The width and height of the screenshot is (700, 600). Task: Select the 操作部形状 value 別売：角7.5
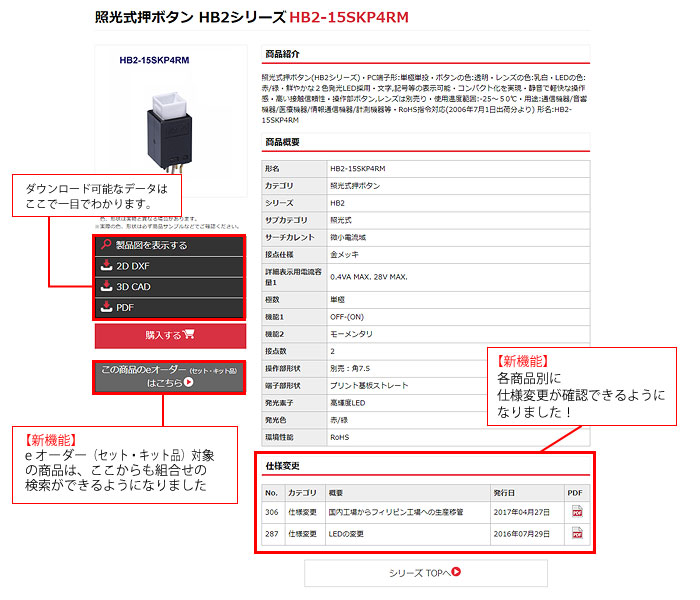tap(350, 368)
